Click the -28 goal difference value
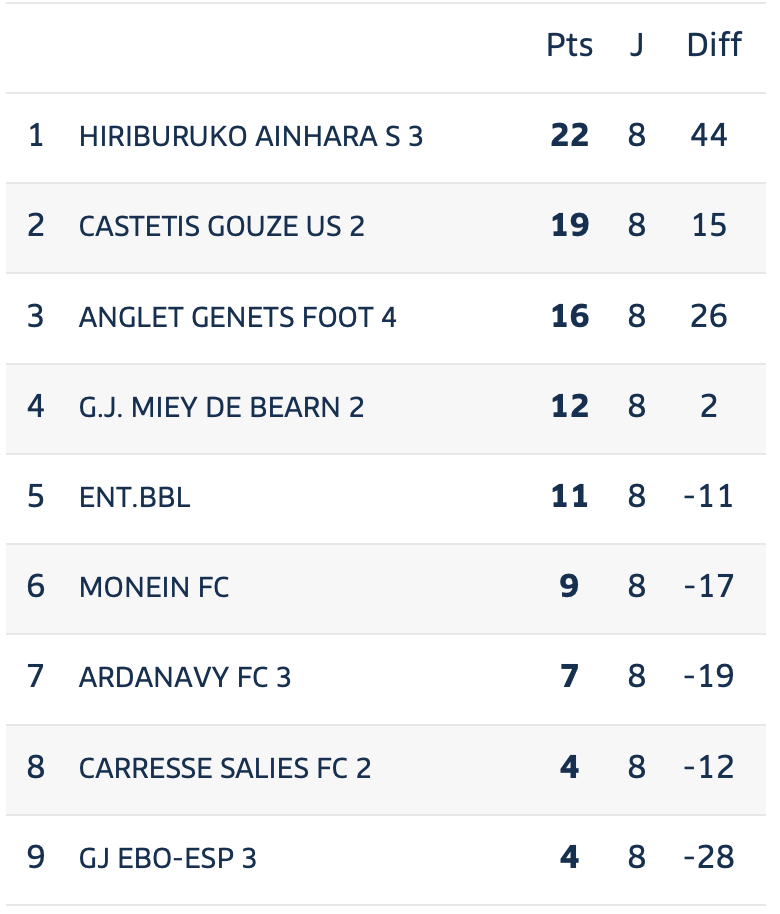Screen dimensions: 780x914 709,857
